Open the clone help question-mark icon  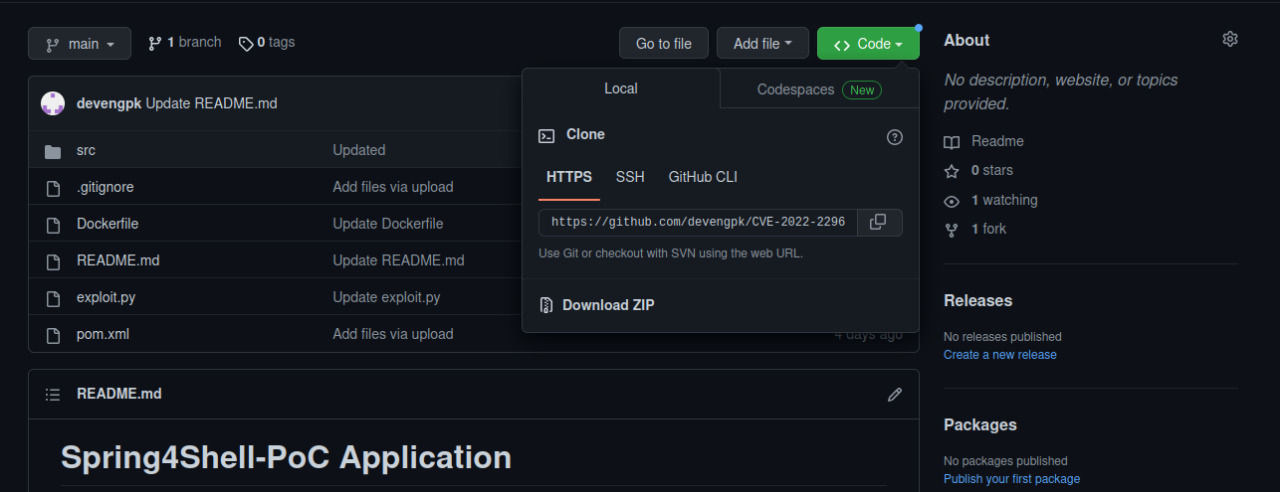[895, 137]
